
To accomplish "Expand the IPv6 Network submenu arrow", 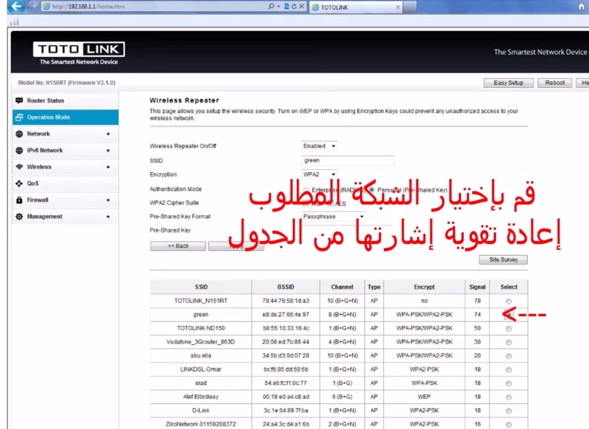I will coord(108,150).
